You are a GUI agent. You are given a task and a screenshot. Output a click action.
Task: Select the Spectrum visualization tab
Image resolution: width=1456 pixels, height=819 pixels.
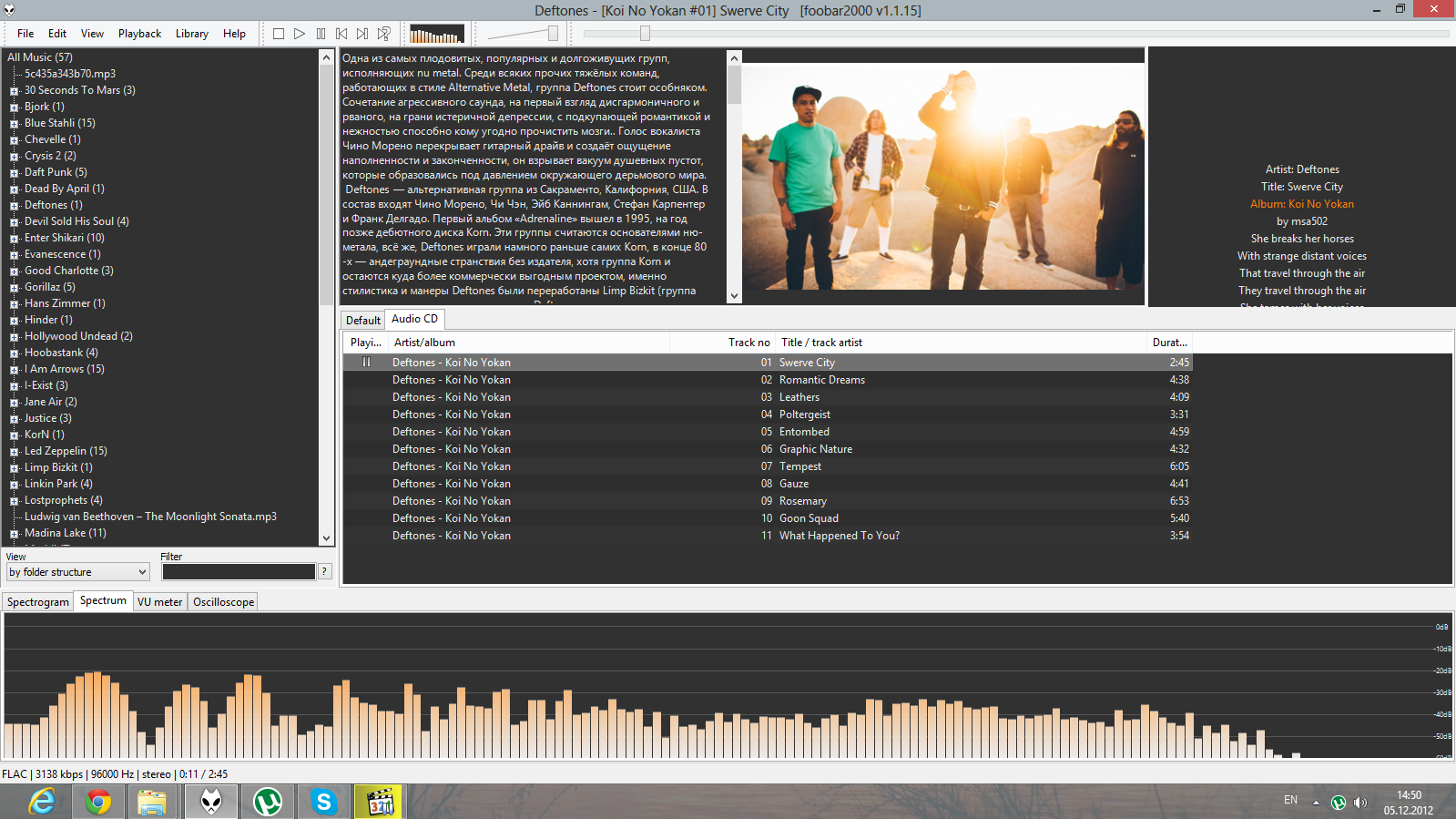click(x=103, y=600)
